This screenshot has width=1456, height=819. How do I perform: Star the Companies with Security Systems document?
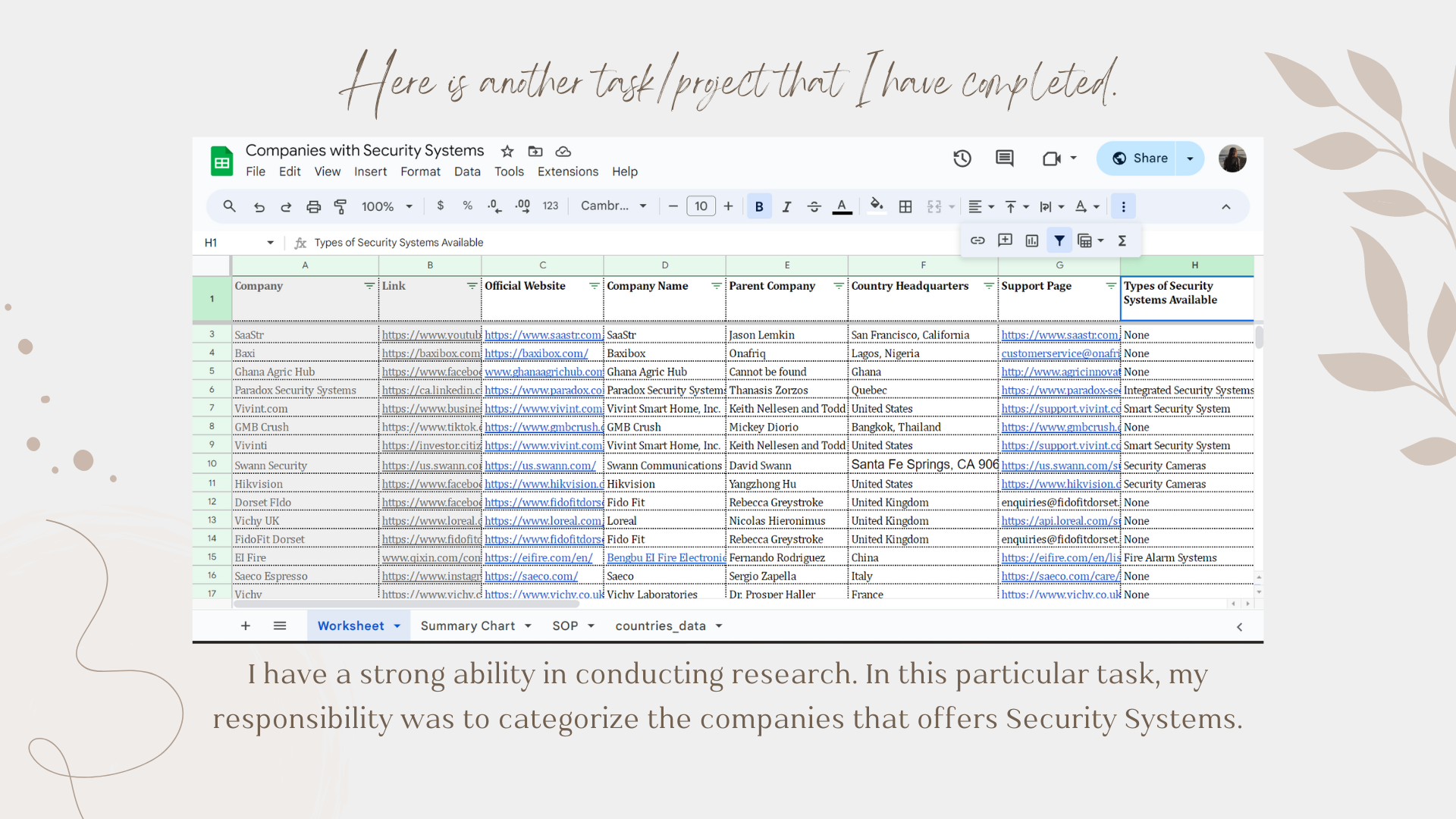pos(507,151)
